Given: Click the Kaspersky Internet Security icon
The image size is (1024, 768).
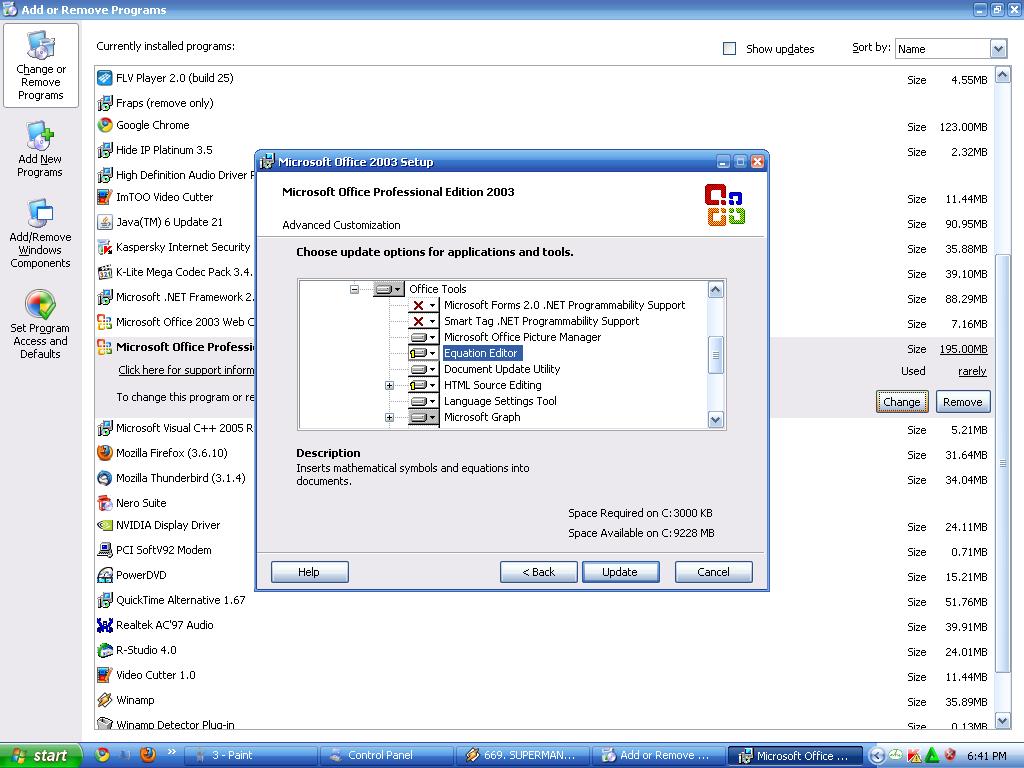Looking at the screenshot, I should [104, 248].
